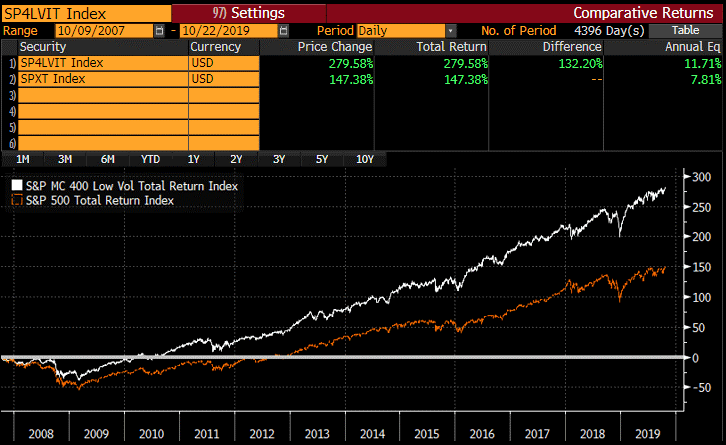Click the end date field 10/22/2019
Viewport: 726px width, 445px height.
pyautogui.click(x=229, y=31)
